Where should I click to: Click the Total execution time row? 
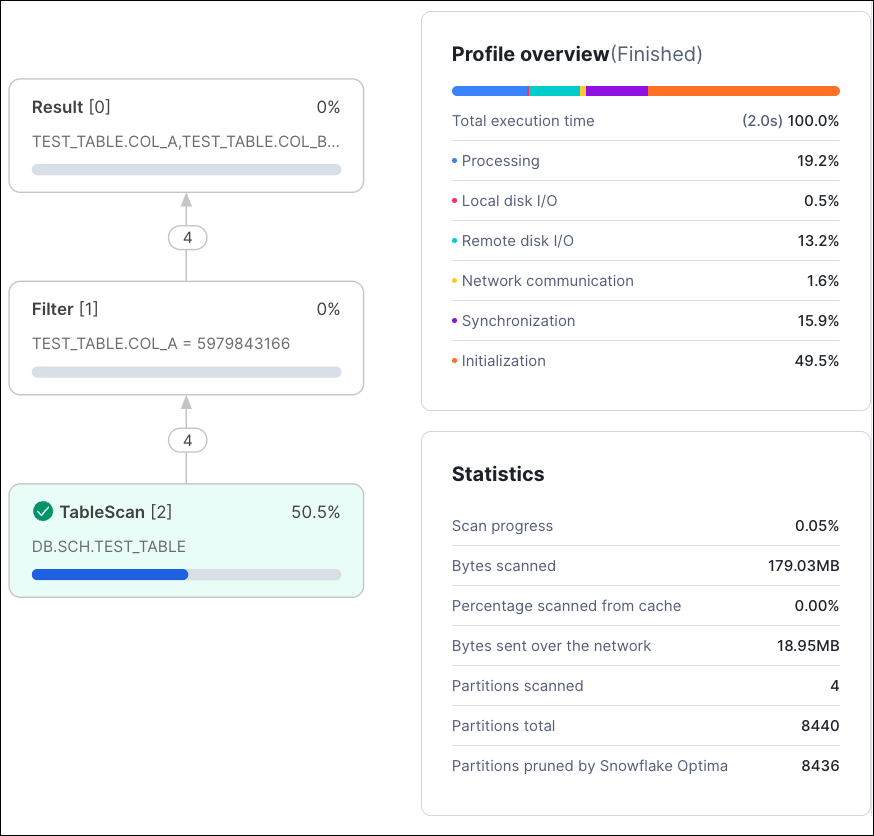pyautogui.click(x=645, y=121)
